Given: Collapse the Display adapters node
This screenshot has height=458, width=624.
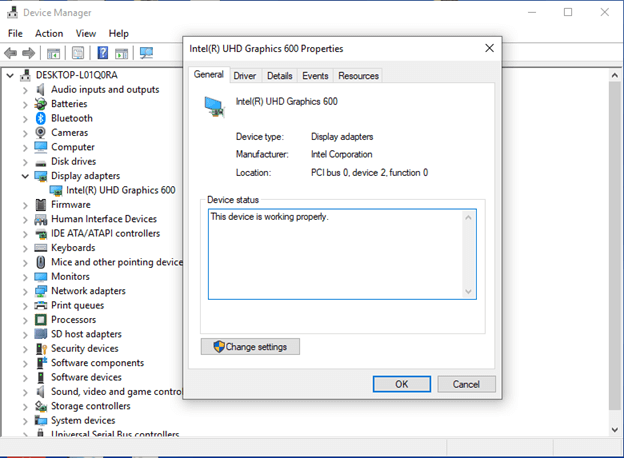Looking at the screenshot, I should (x=25, y=176).
